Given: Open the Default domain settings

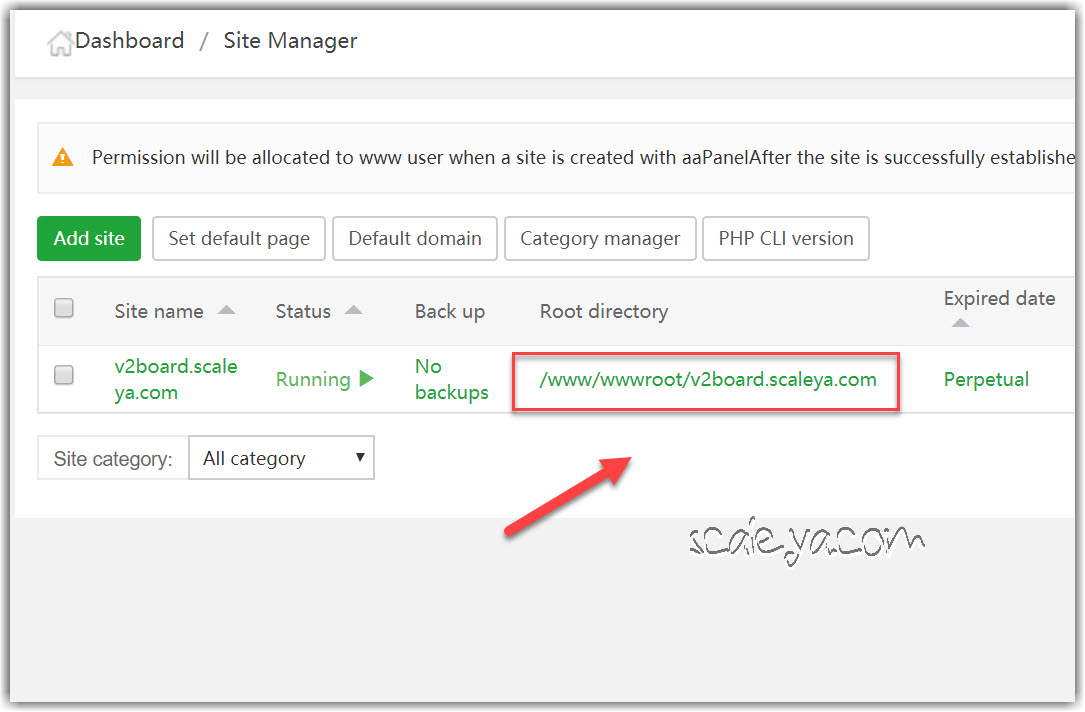Looking at the screenshot, I should click(x=415, y=239).
